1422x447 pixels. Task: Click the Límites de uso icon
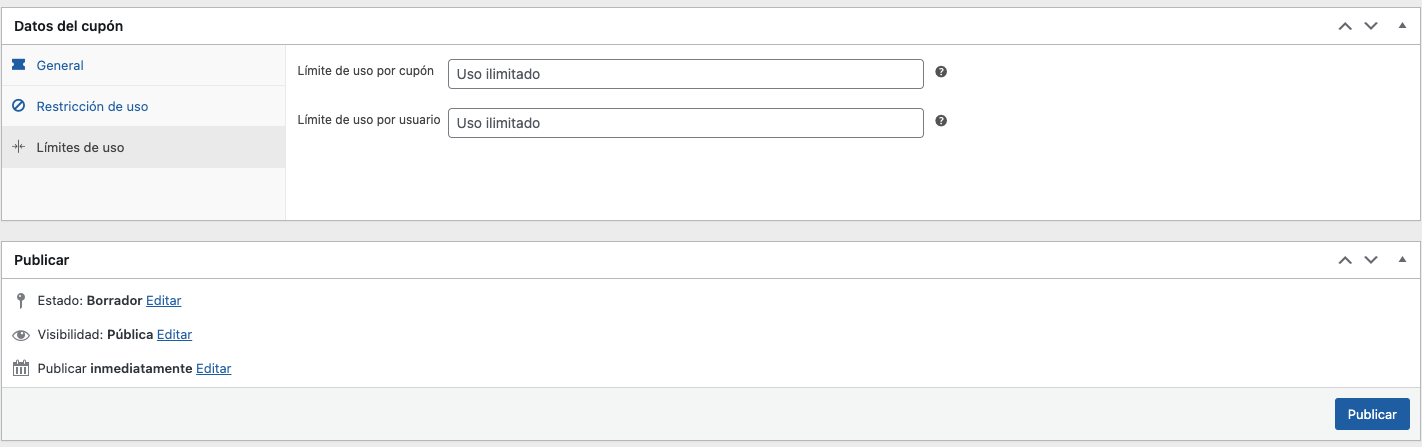(18, 147)
